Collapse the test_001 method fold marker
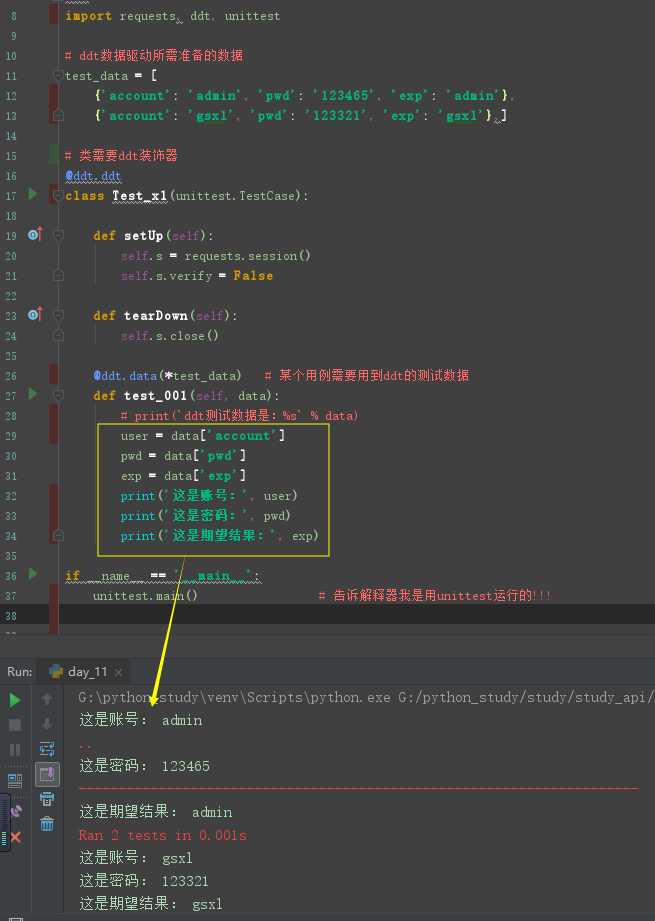 point(58,395)
